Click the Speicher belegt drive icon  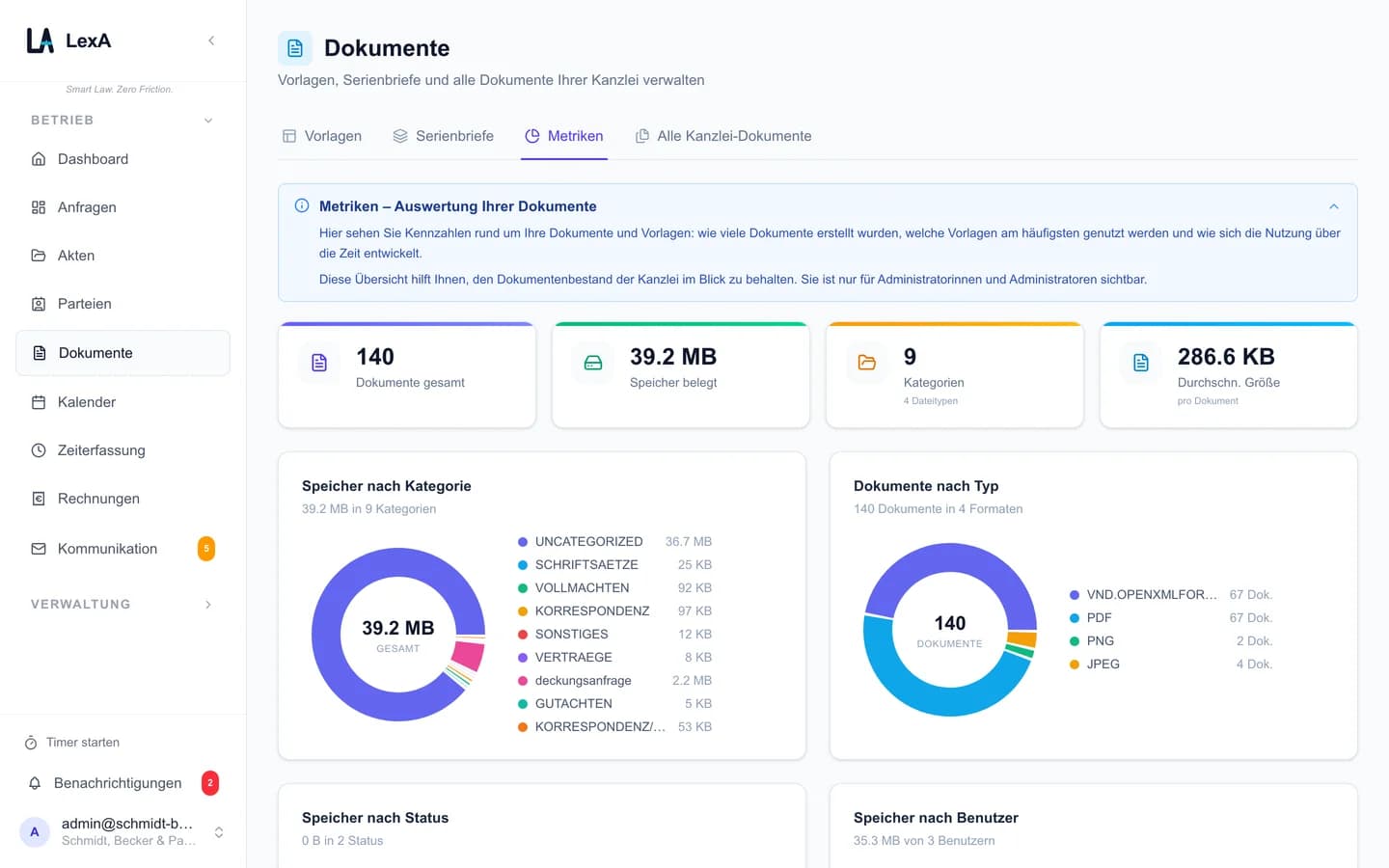593,363
